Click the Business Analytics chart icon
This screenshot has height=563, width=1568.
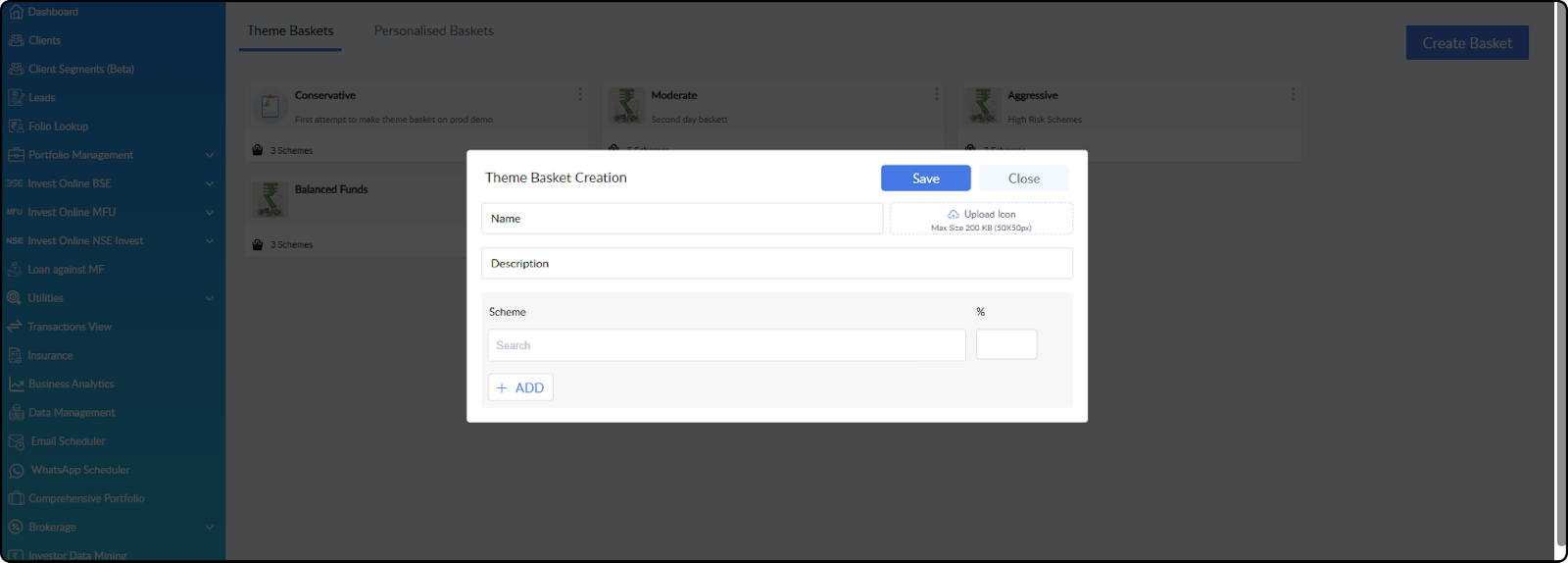[x=16, y=384]
